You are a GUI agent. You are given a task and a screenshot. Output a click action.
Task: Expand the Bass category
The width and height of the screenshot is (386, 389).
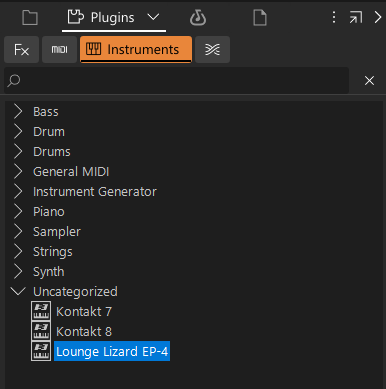(18, 112)
